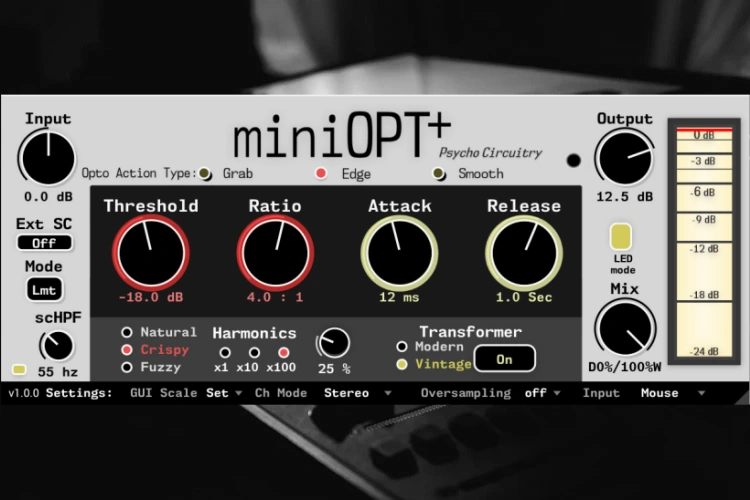The height and width of the screenshot is (500, 750).
Task: Open Oversampling off dropdown
Action: (542, 393)
